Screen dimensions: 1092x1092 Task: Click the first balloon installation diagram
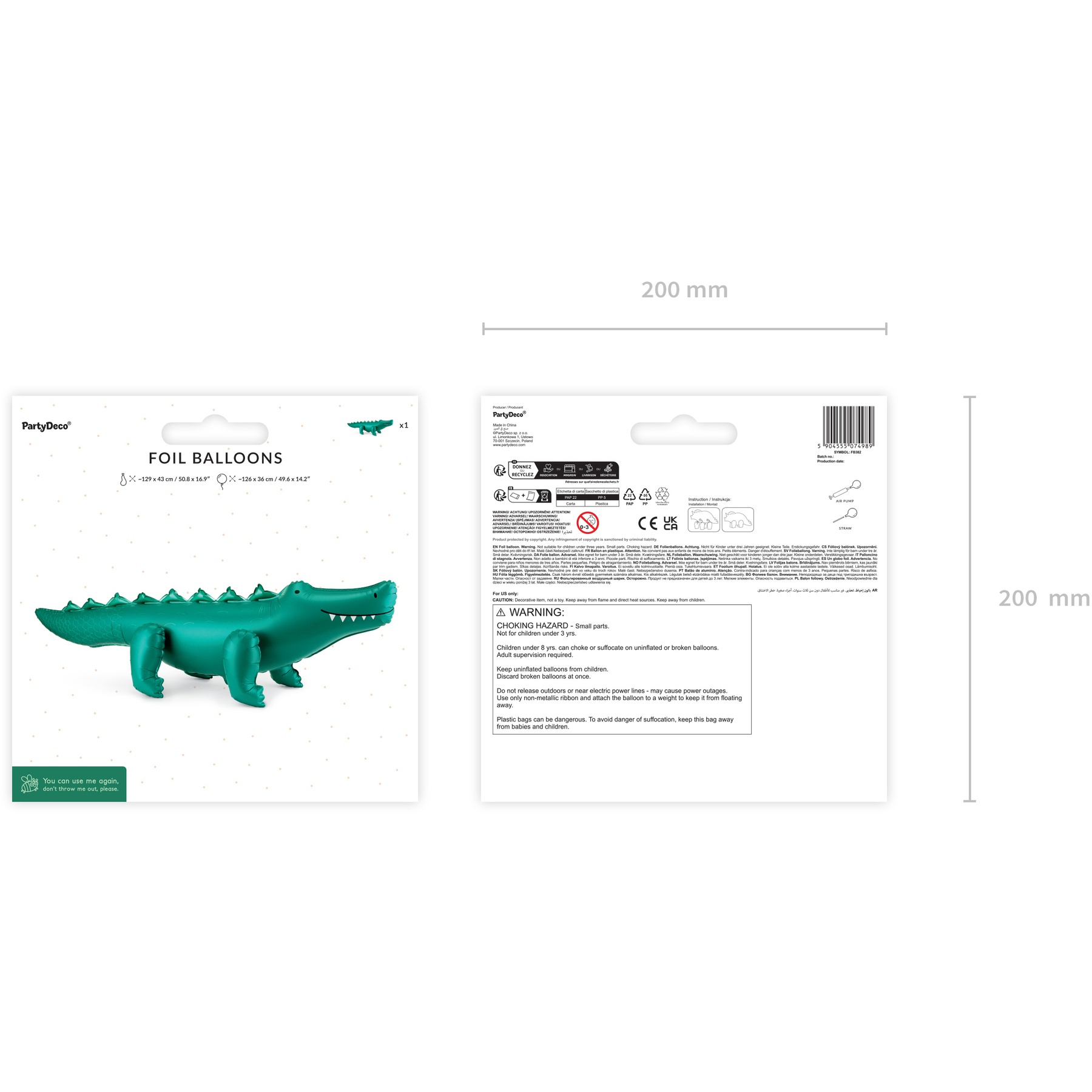tap(704, 520)
